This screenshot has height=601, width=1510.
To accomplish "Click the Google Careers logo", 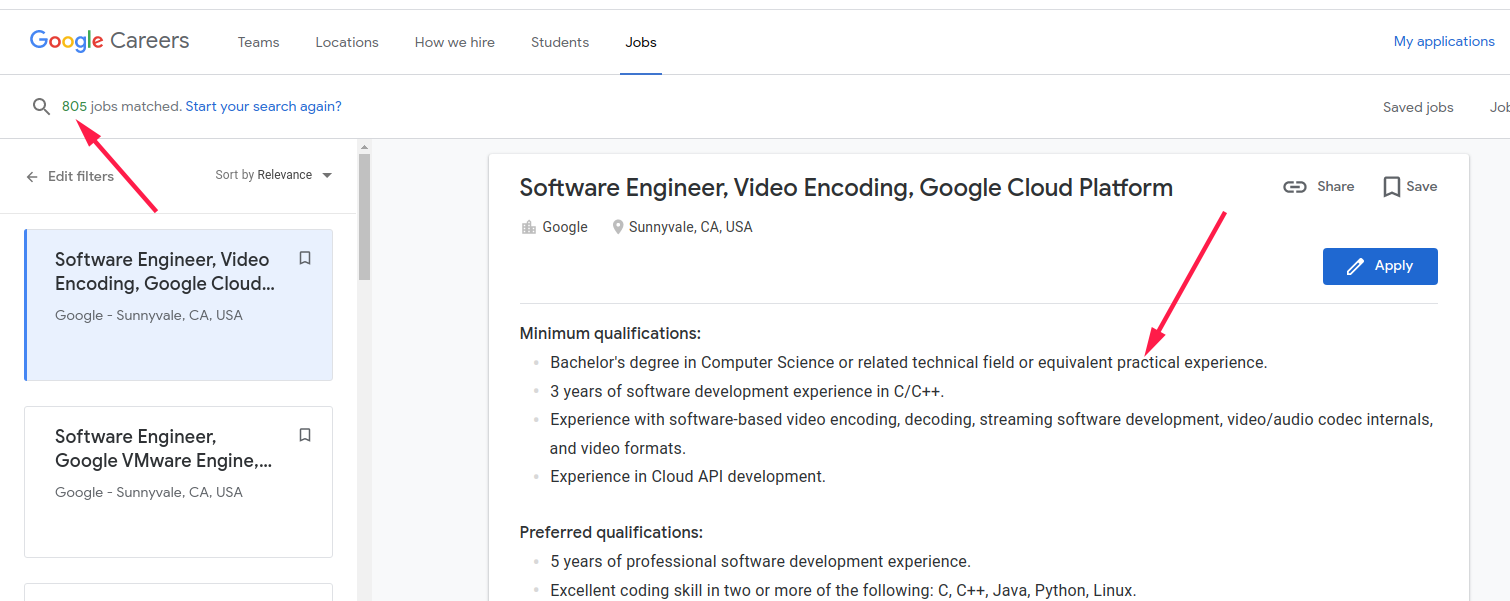I will [110, 41].
